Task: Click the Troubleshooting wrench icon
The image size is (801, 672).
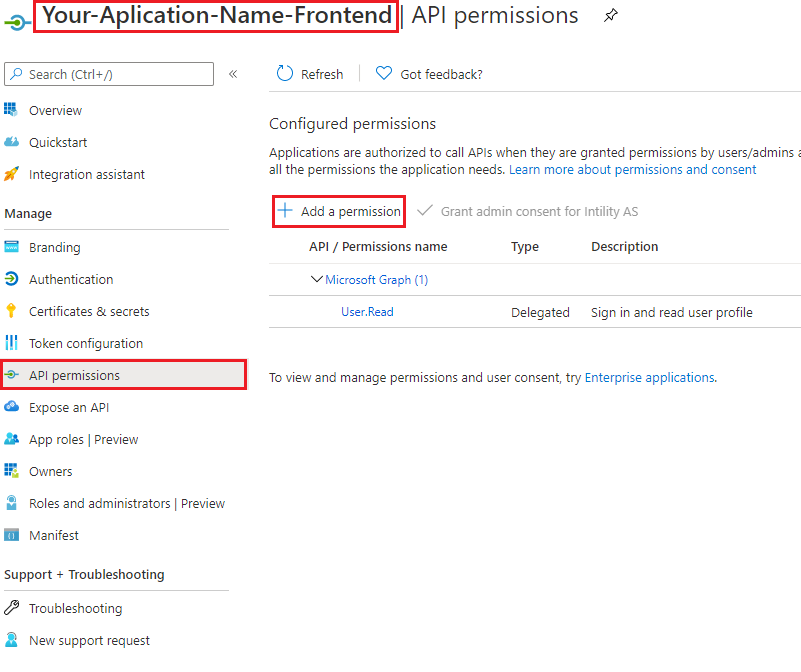Action: (x=11, y=608)
